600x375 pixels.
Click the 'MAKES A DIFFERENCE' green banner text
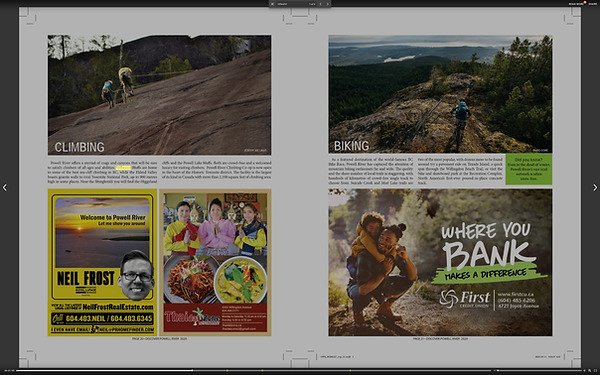tap(485, 274)
